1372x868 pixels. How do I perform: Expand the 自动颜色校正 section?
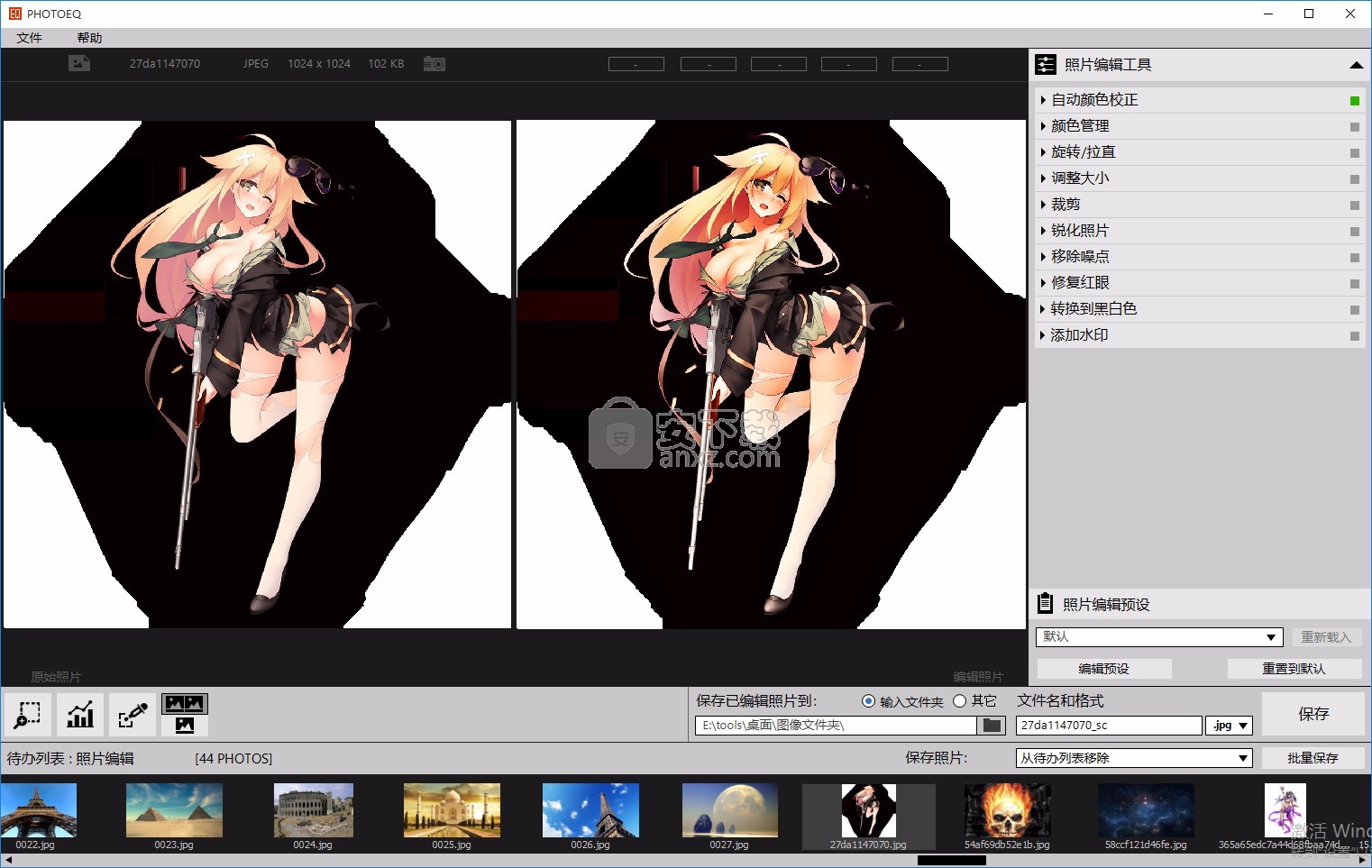(x=1043, y=100)
